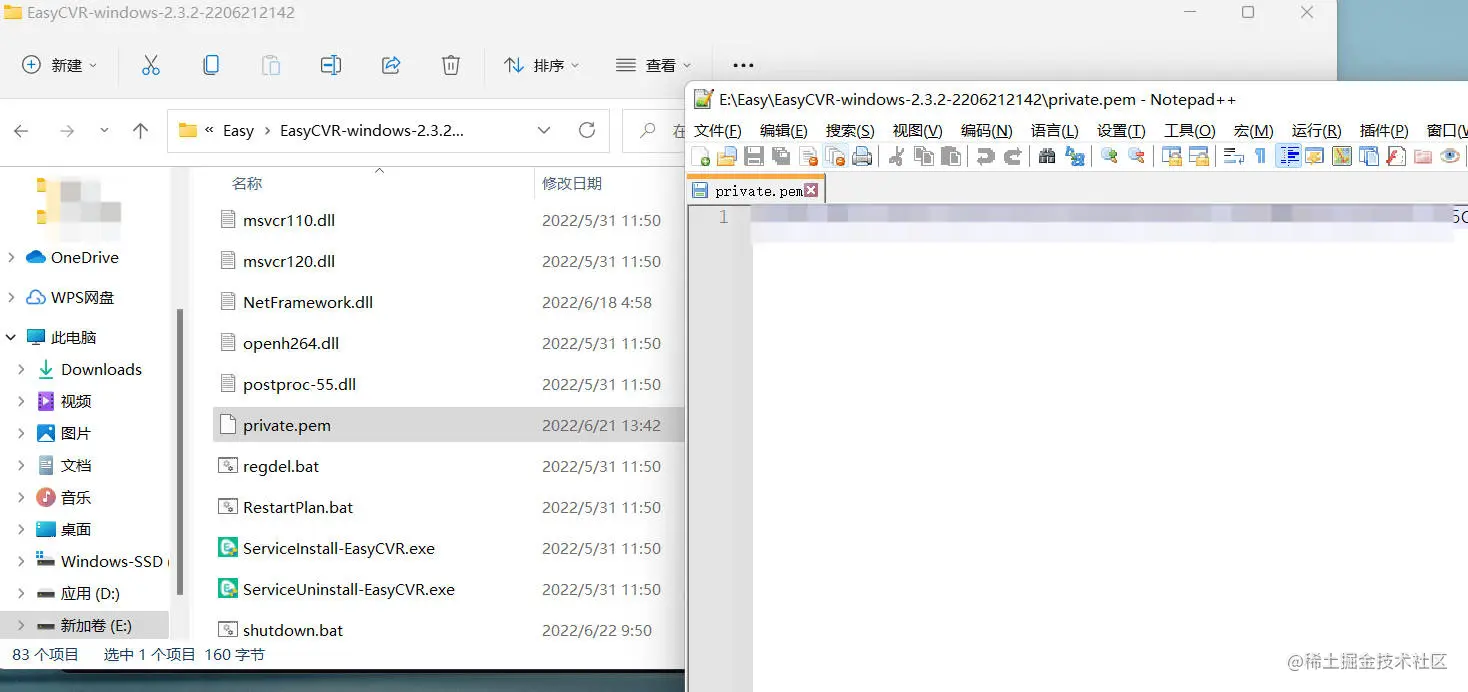Click the Close All icon in Notepad++
This screenshot has width=1468, height=692.
(x=835, y=156)
